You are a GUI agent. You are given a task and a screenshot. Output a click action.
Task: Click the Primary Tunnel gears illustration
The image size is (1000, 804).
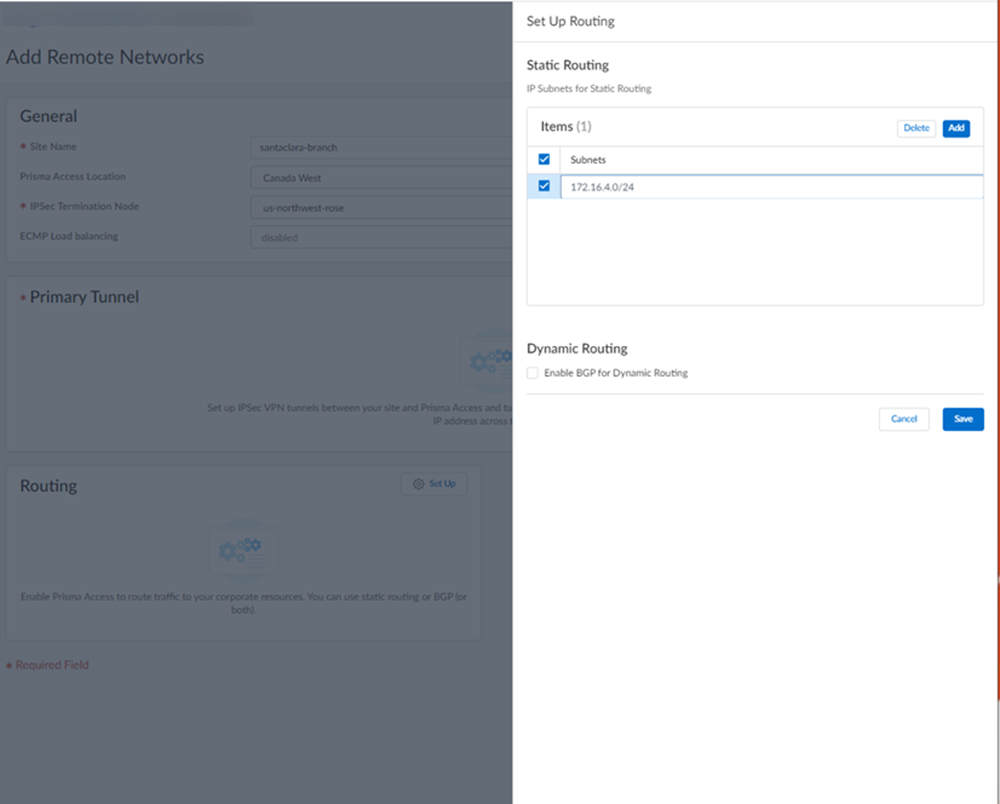(x=490, y=360)
